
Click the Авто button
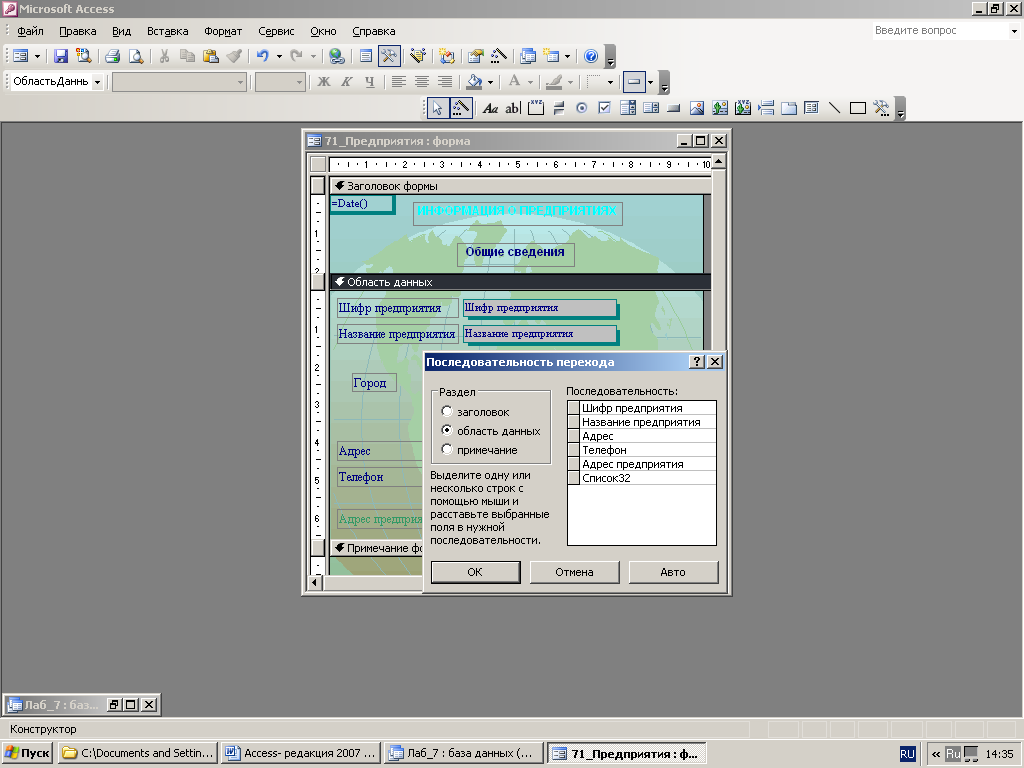coord(673,572)
